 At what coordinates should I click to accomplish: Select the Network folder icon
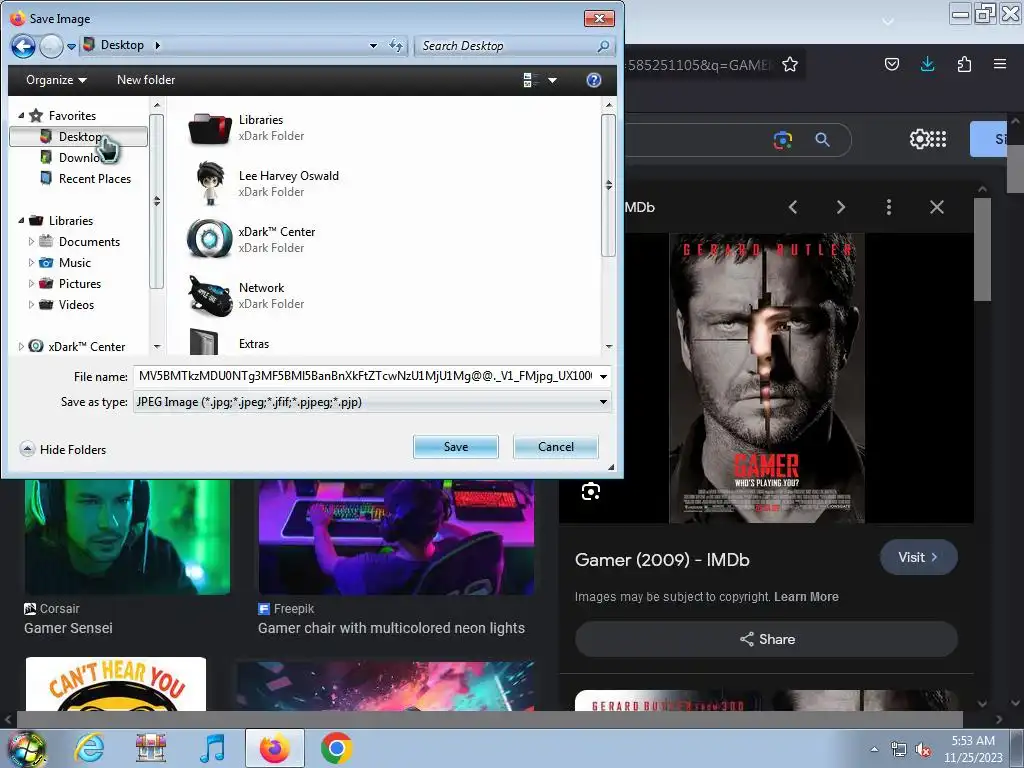(x=210, y=295)
